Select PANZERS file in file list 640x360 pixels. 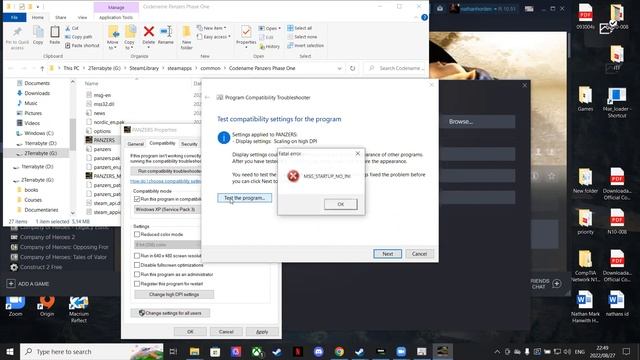tap(104, 140)
